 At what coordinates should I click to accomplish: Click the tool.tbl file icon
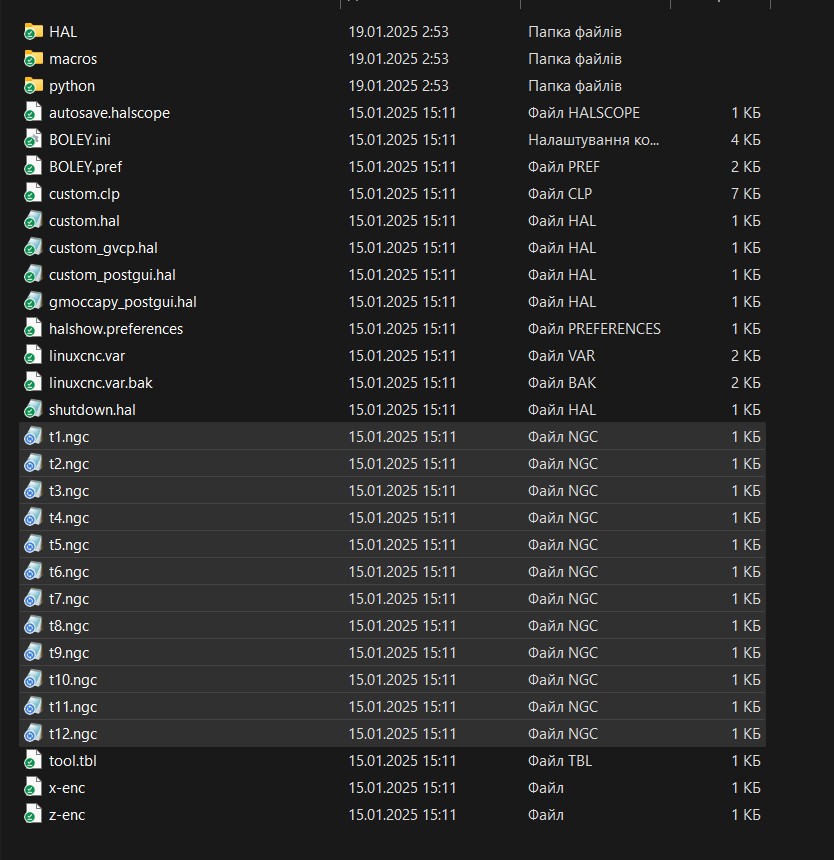point(33,761)
